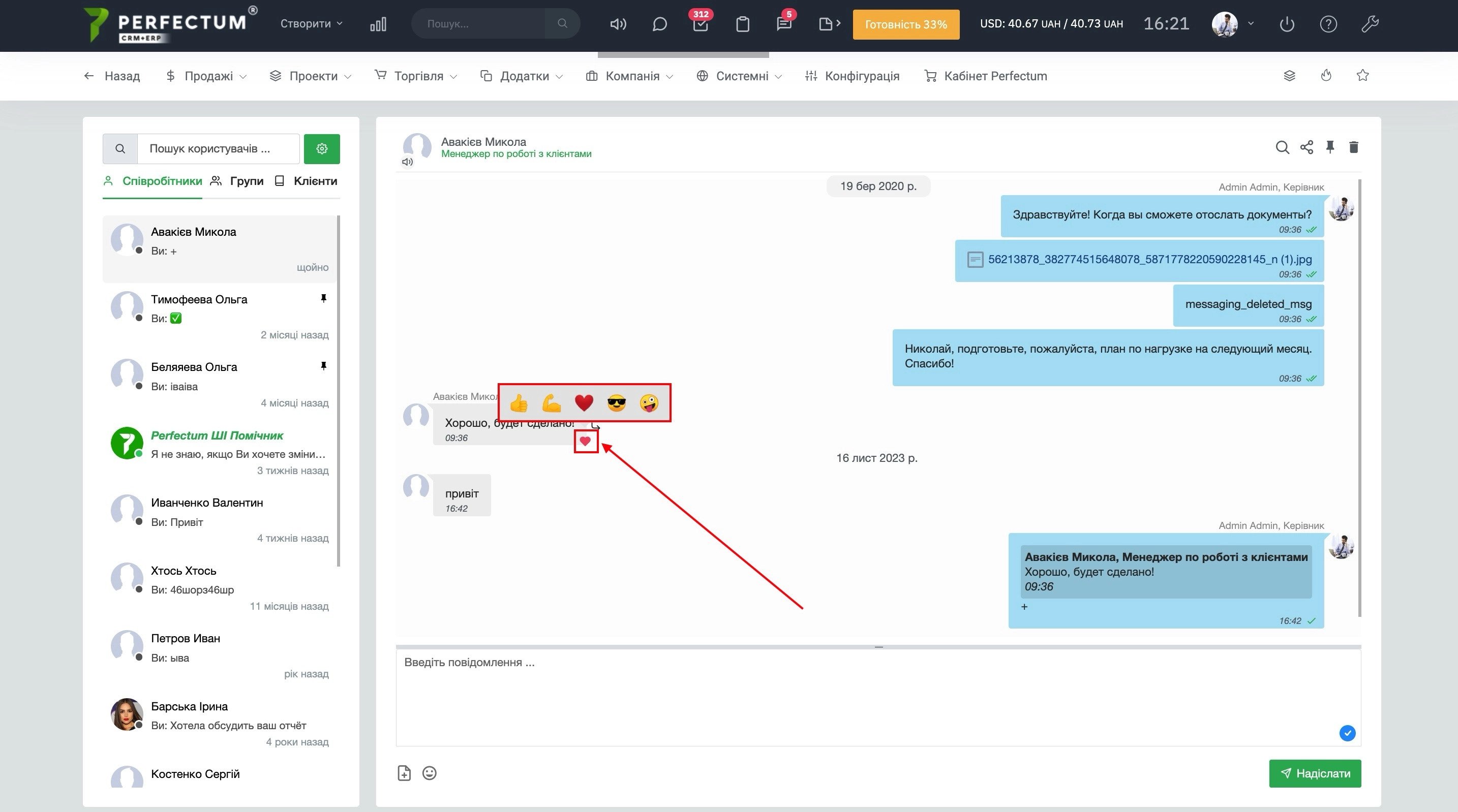Click the Надіслати send button
This screenshot has height=812, width=1458.
[1314, 773]
